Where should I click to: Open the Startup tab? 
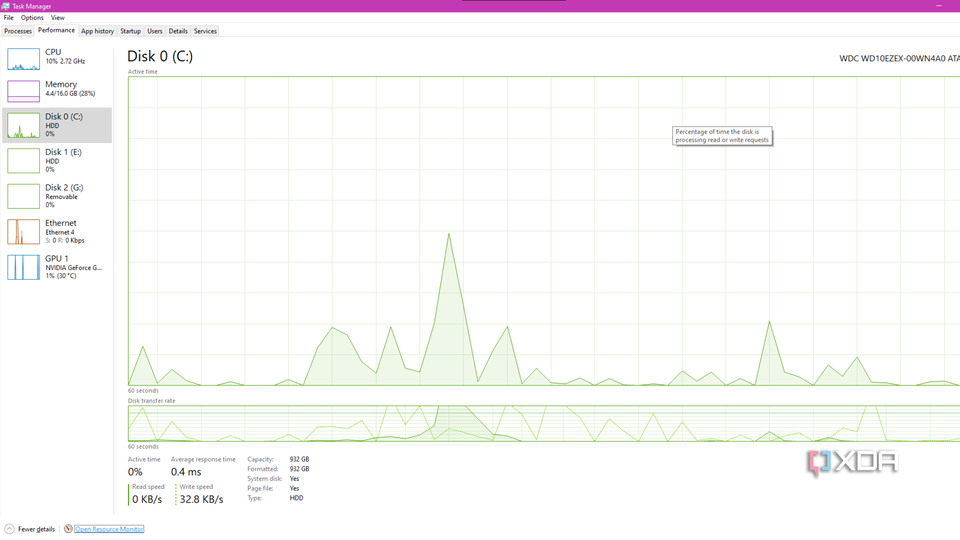click(x=130, y=31)
